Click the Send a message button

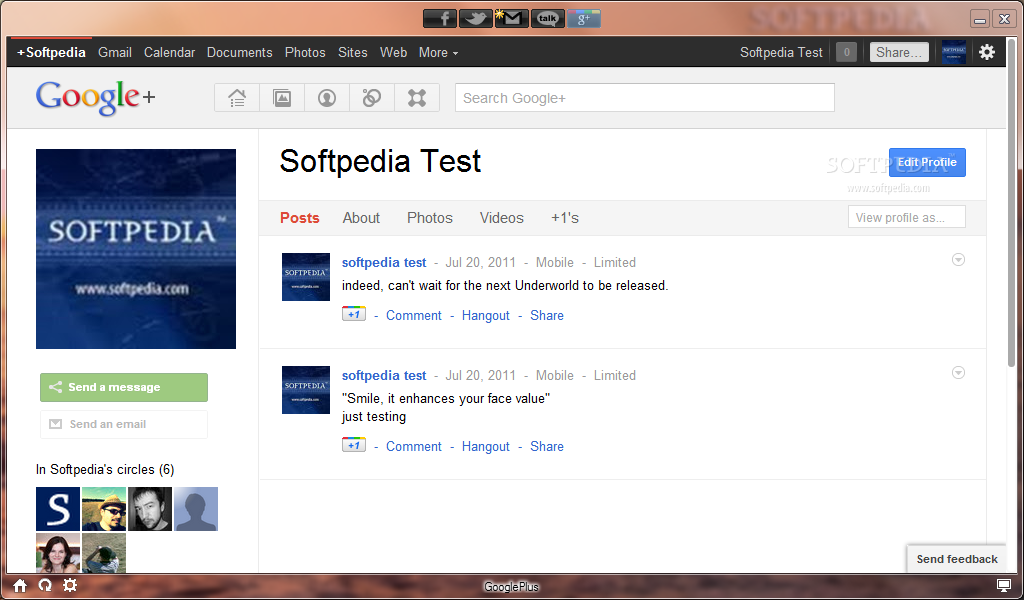coord(124,387)
